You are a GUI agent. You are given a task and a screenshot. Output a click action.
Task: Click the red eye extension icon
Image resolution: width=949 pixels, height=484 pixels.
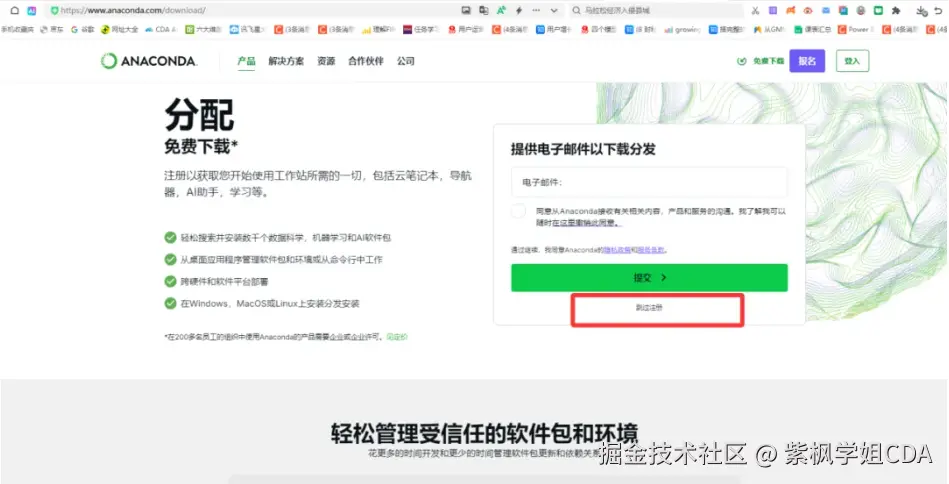point(808,10)
